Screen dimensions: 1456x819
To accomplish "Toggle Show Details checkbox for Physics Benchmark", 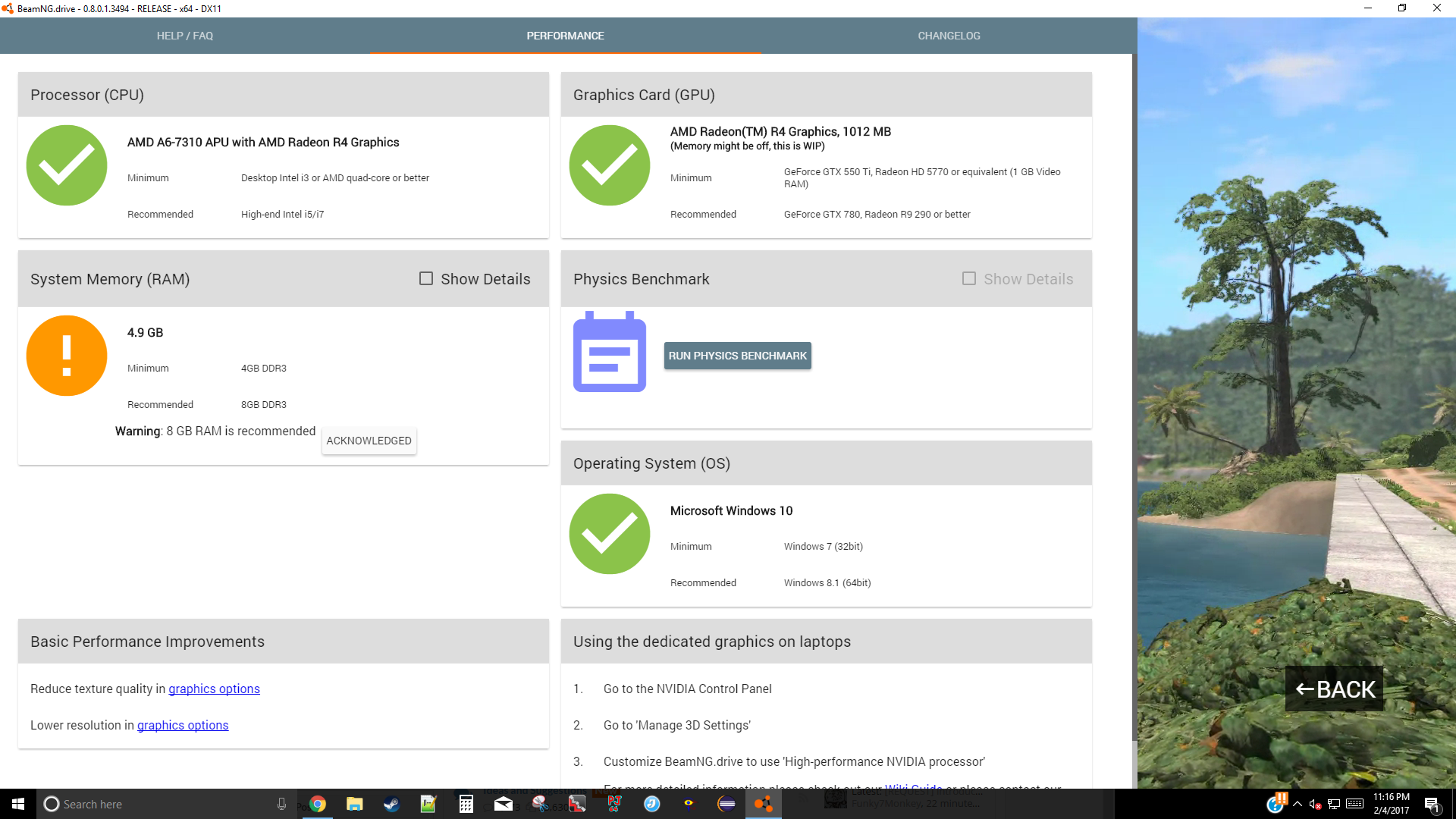I will click(x=968, y=278).
